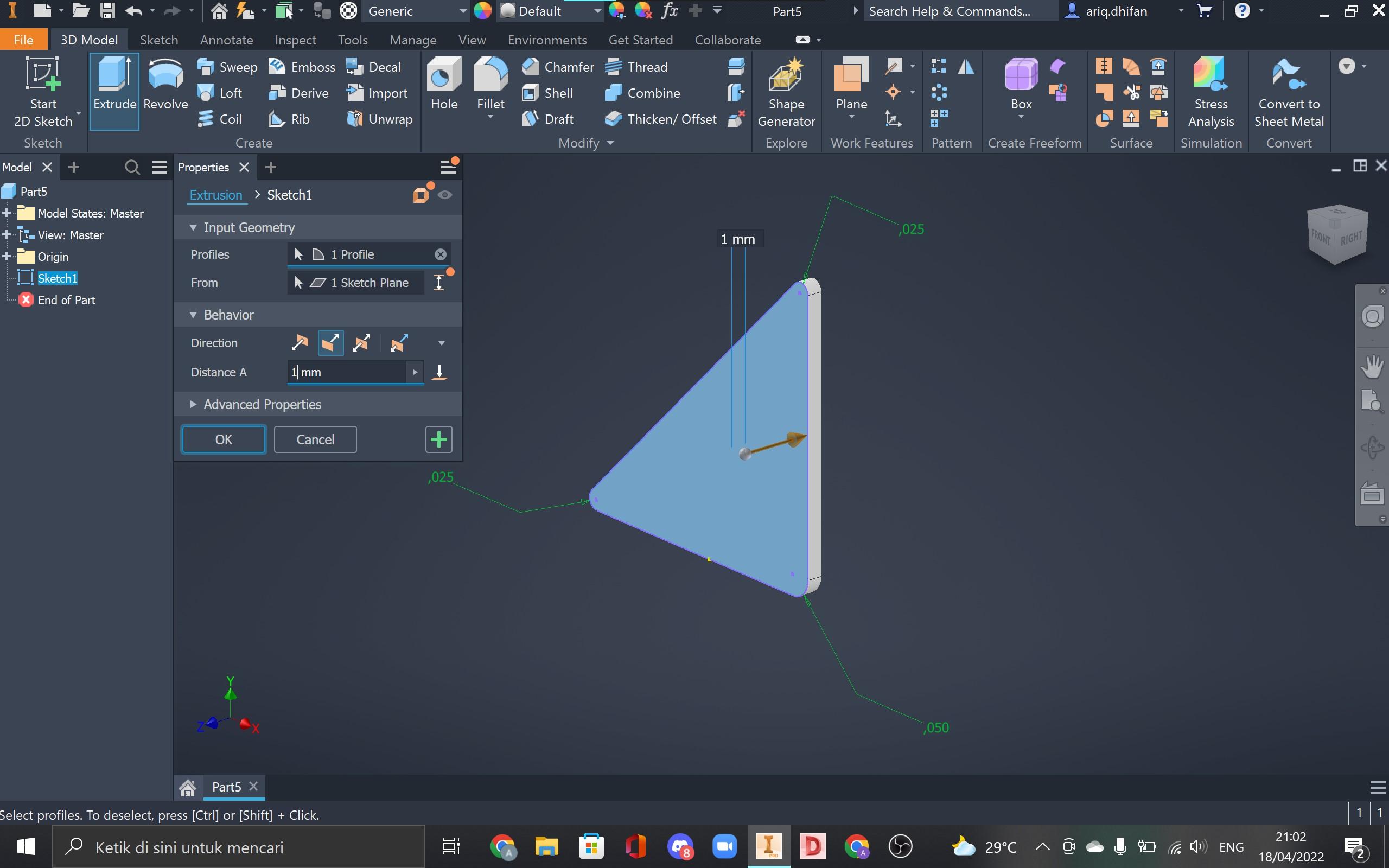
Task: Collapse the Input Geometry section
Action: tap(193, 228)
